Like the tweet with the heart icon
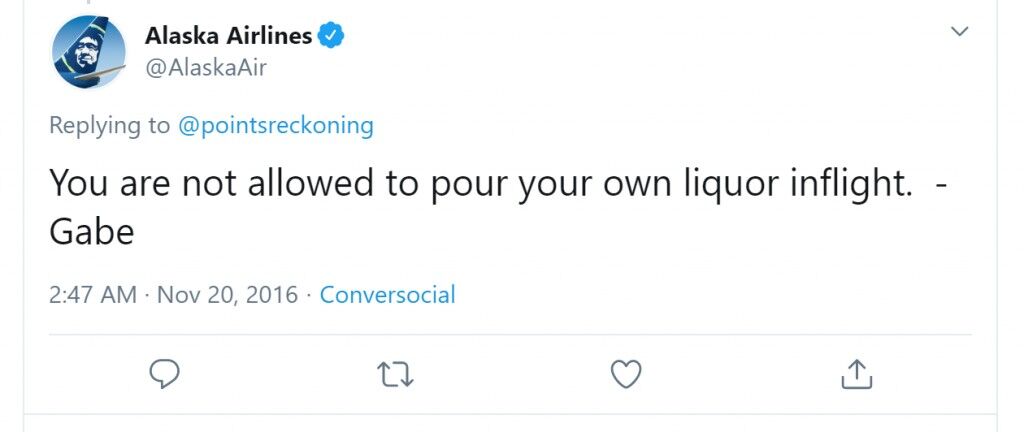 point(626,375)
